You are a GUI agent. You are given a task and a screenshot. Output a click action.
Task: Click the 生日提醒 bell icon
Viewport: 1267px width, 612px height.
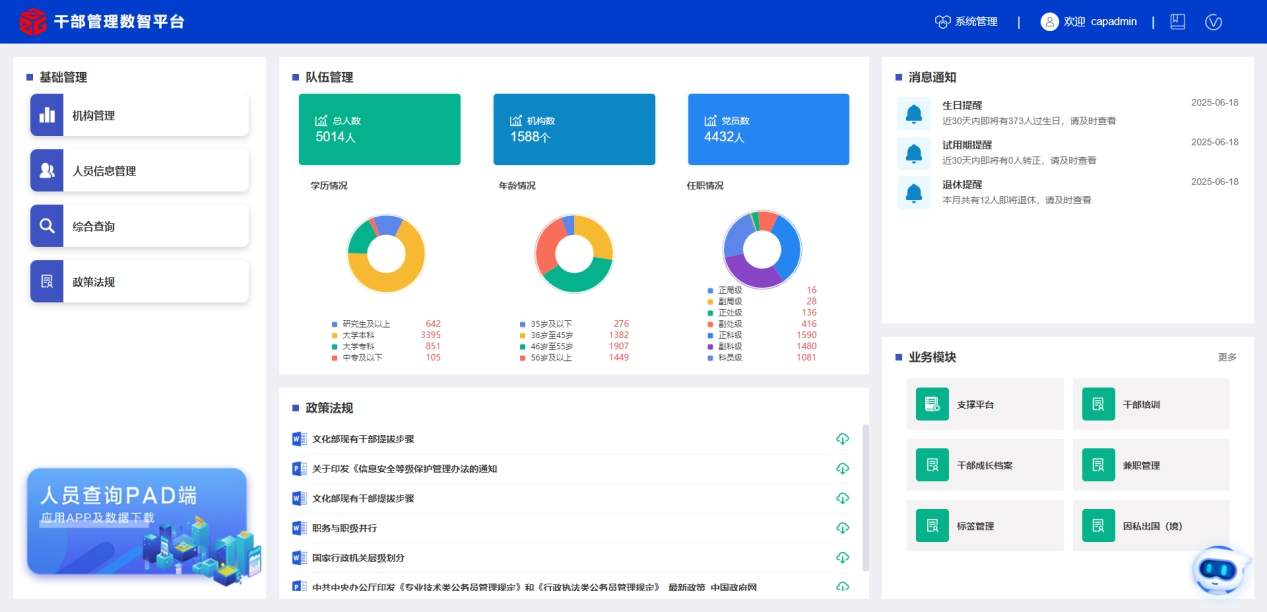click(913, 114)
